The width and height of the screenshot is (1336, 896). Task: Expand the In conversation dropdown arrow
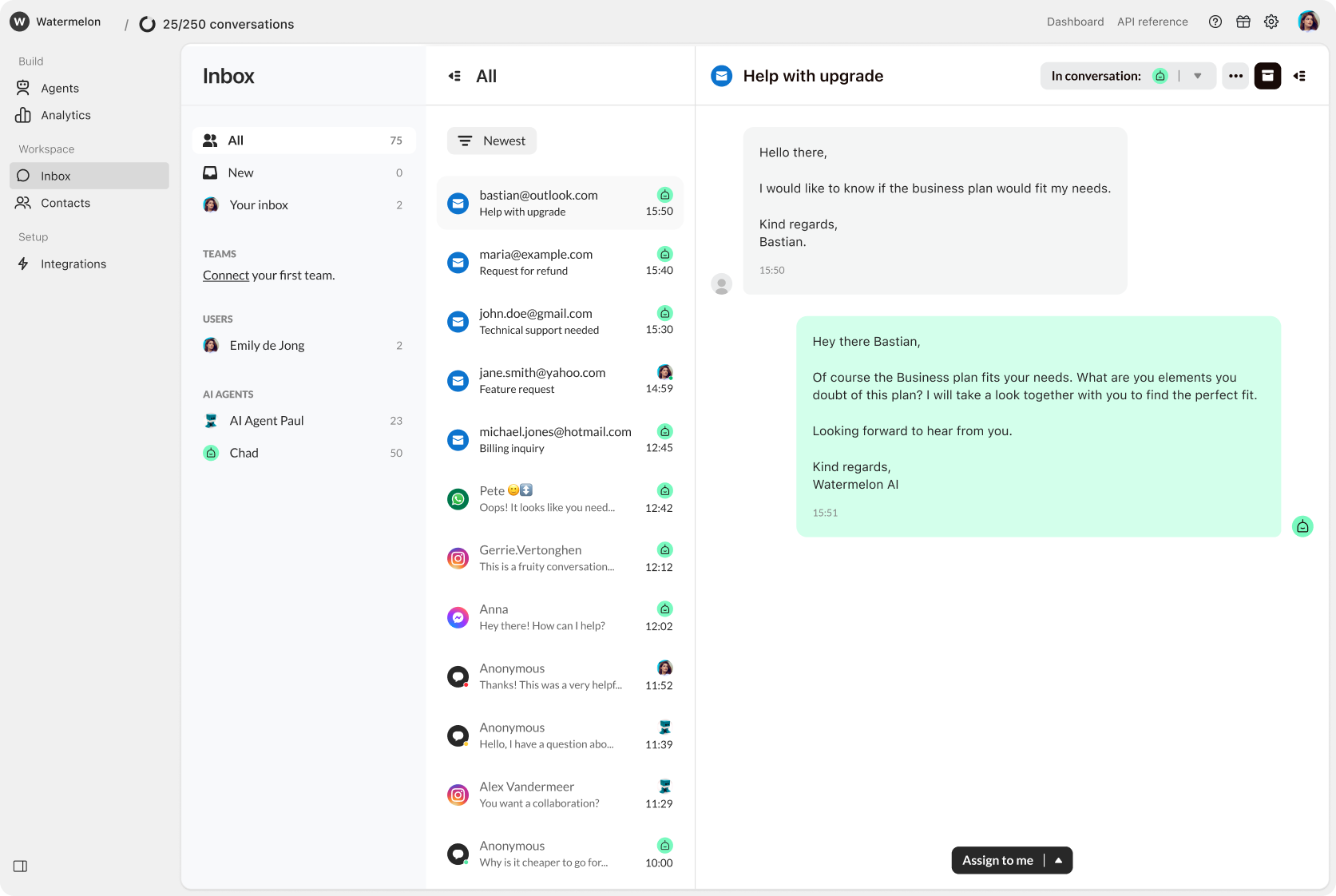1197,76
